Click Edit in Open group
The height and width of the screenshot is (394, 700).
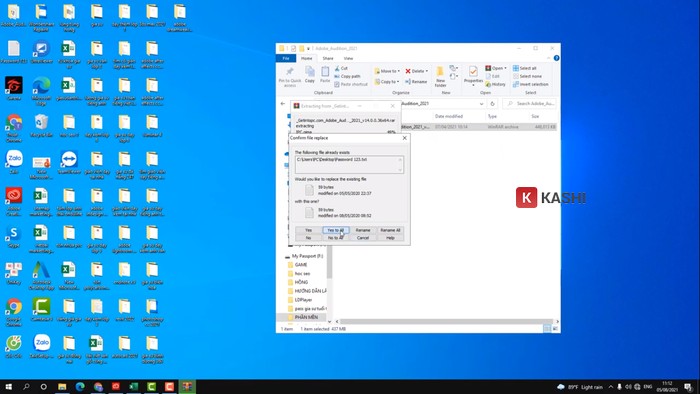click(492, 76)
